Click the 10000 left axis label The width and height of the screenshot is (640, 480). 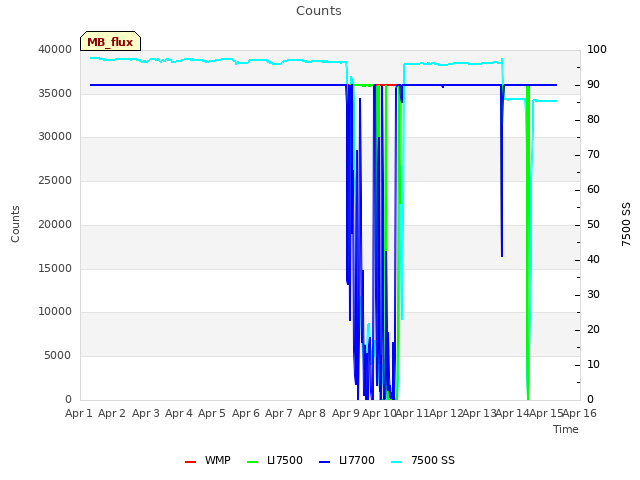click(55, 312)
